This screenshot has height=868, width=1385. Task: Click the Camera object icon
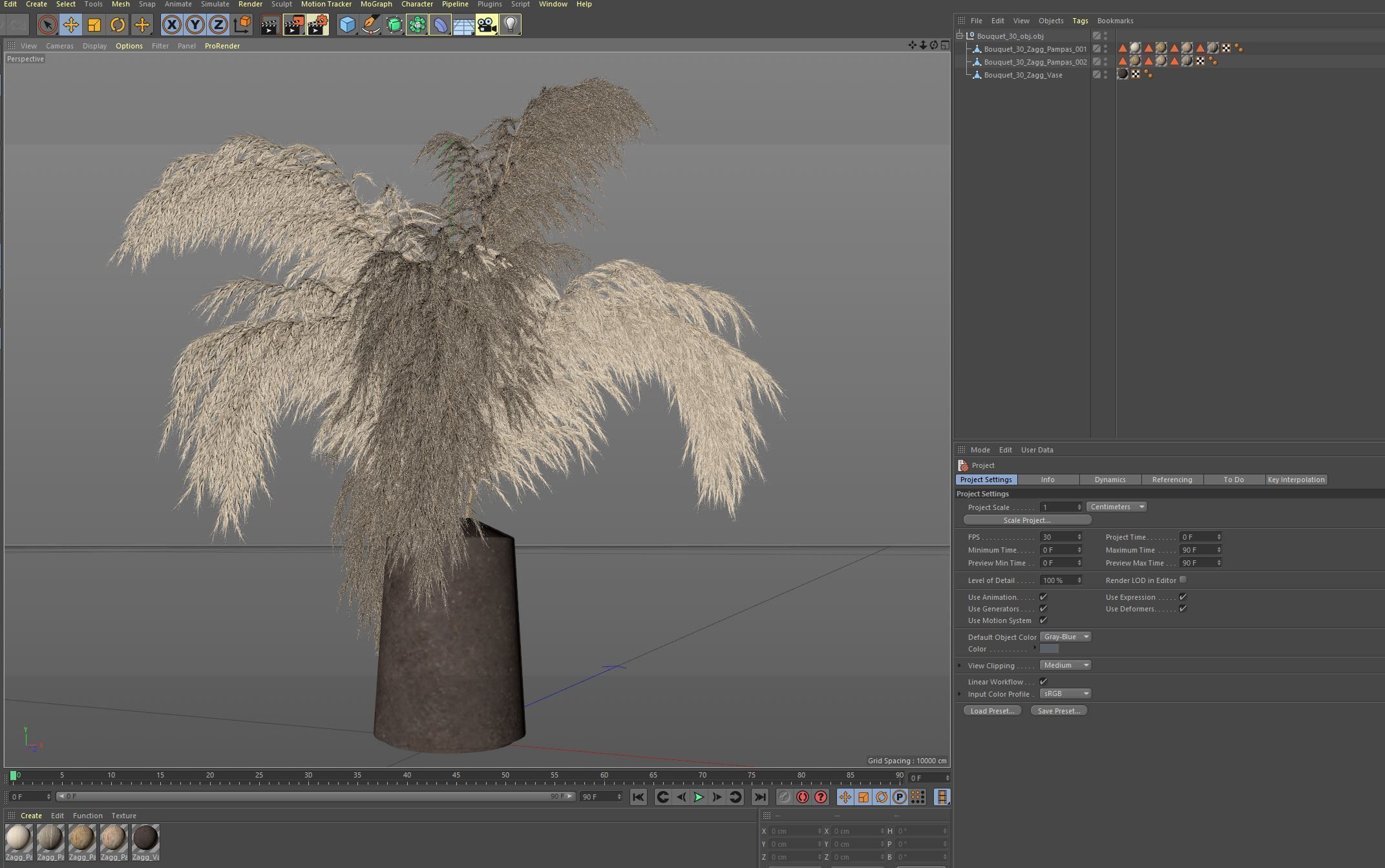(486, 25)
